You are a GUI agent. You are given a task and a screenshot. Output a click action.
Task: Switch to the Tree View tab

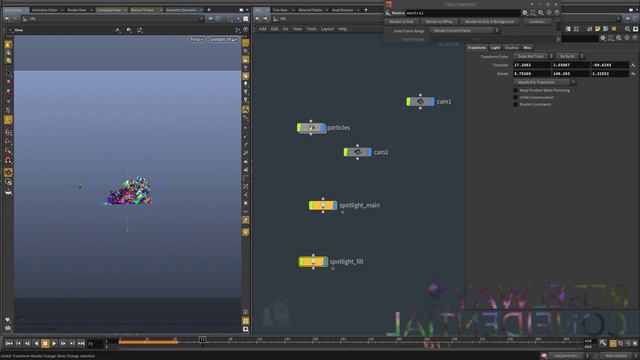(x=280, y=10)
